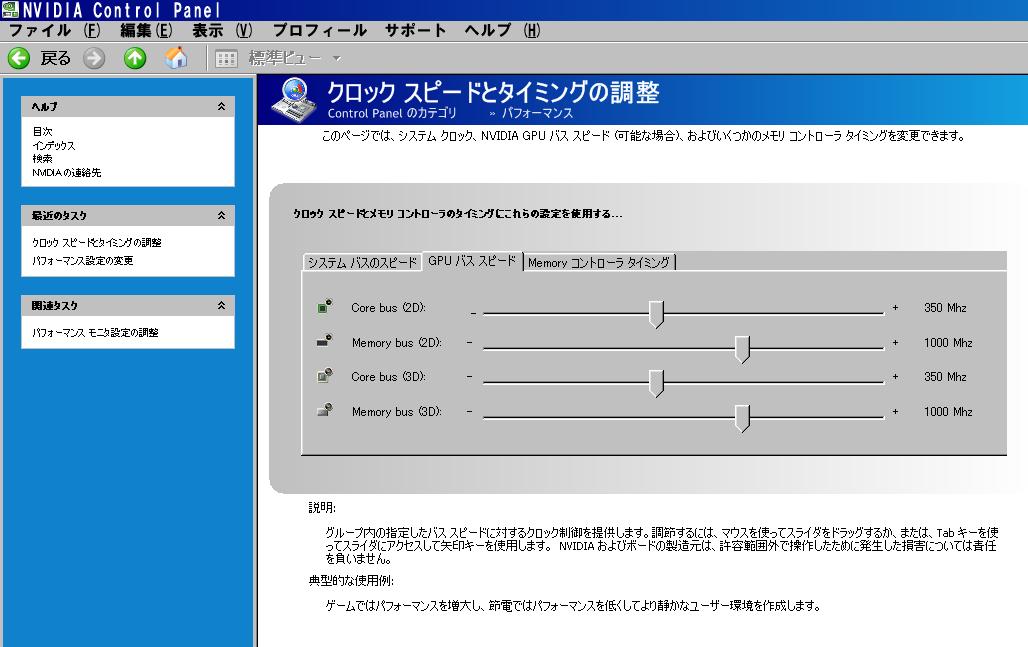Viewport: 1028px width, 647px height.
Task: Switch to システム バスのスピード tab
Action: pyautogui.click(x=363, y=262)
